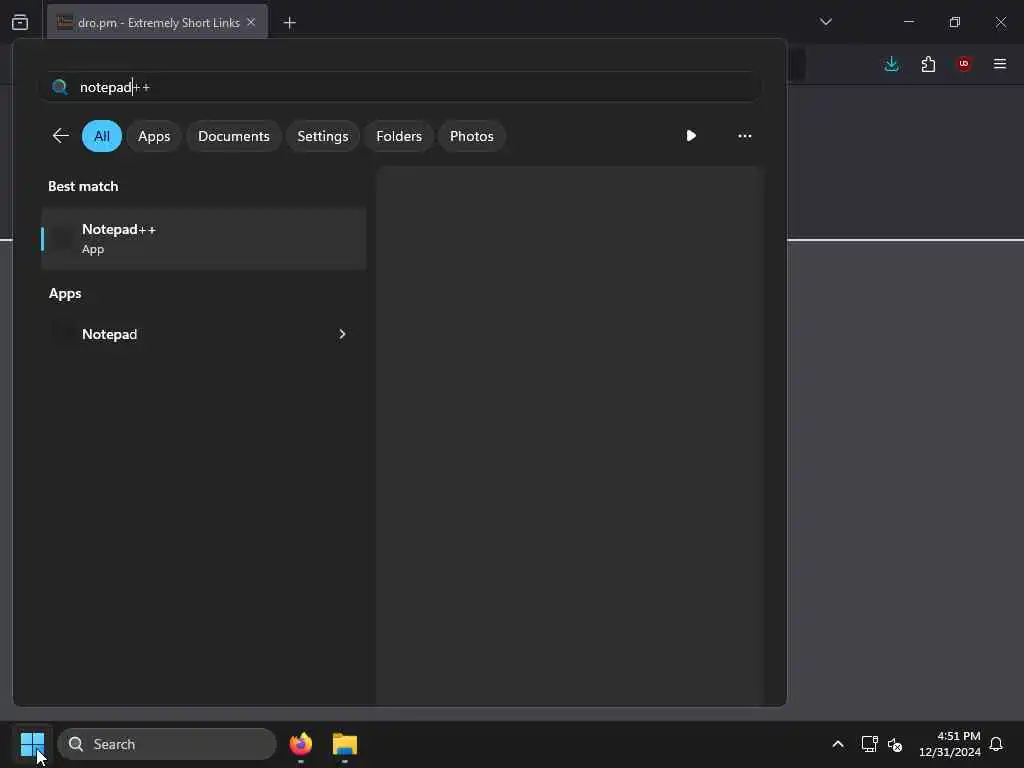The width and height of the screenshot is (1024, 768).
Task: Switch to Folders filter tab
Action: 399,136
